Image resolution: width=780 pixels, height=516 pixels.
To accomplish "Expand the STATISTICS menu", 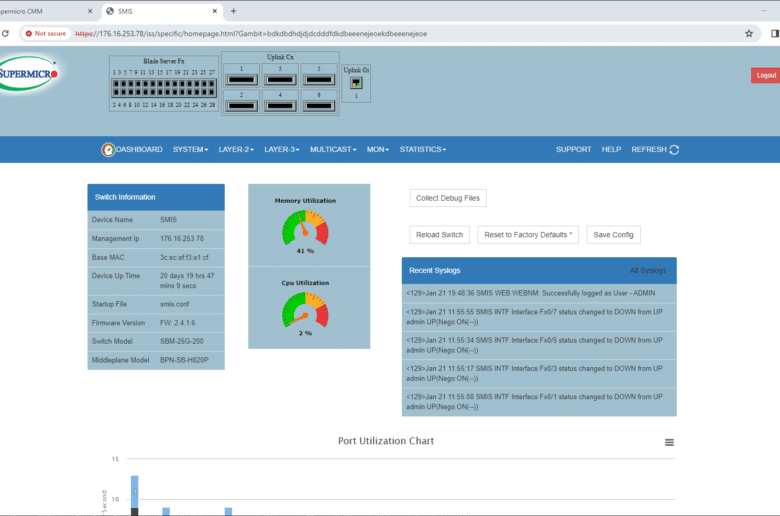I will pos(422,149).
